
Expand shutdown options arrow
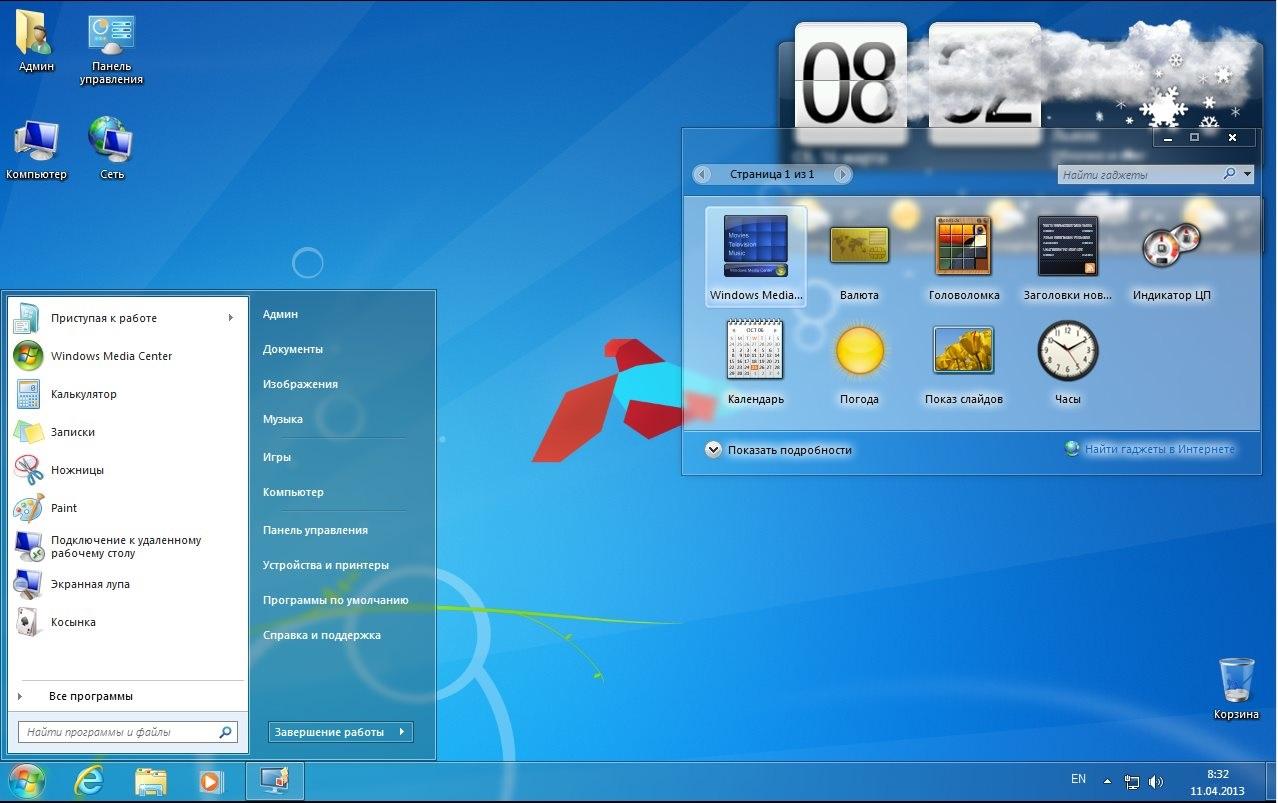401,732
